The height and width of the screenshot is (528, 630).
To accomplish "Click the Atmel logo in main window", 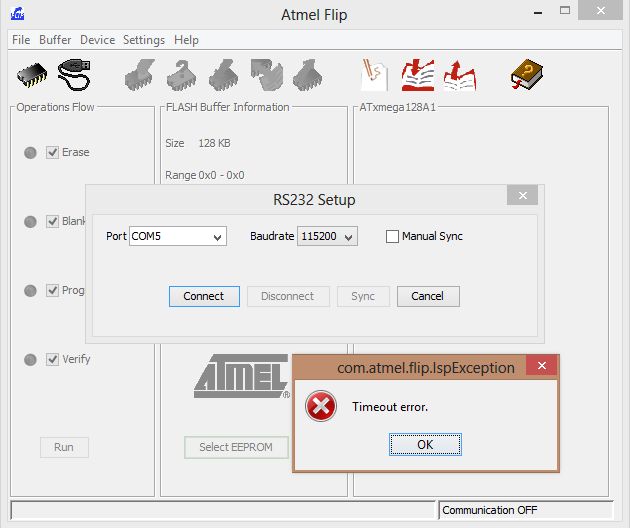I will click(242, 376).
